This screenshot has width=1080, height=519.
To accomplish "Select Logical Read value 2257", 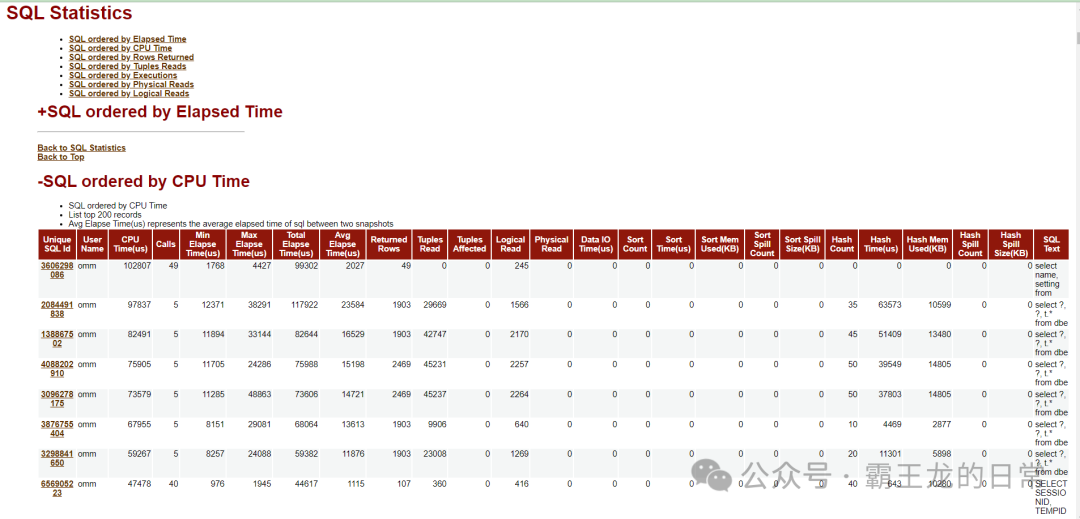I will click(519, 365).
